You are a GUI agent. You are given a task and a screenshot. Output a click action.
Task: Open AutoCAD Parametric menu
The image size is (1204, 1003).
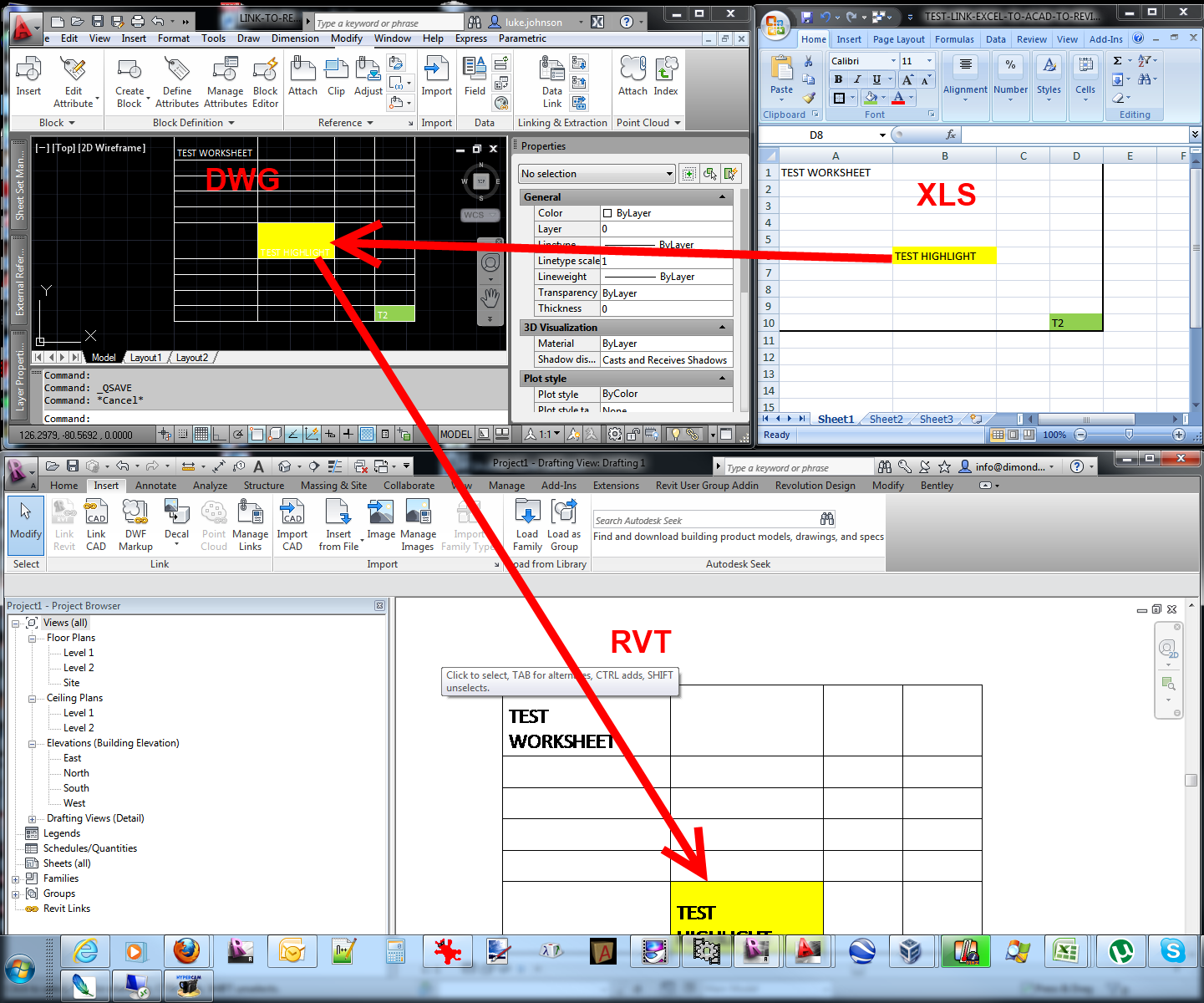[x=522, y=38]
